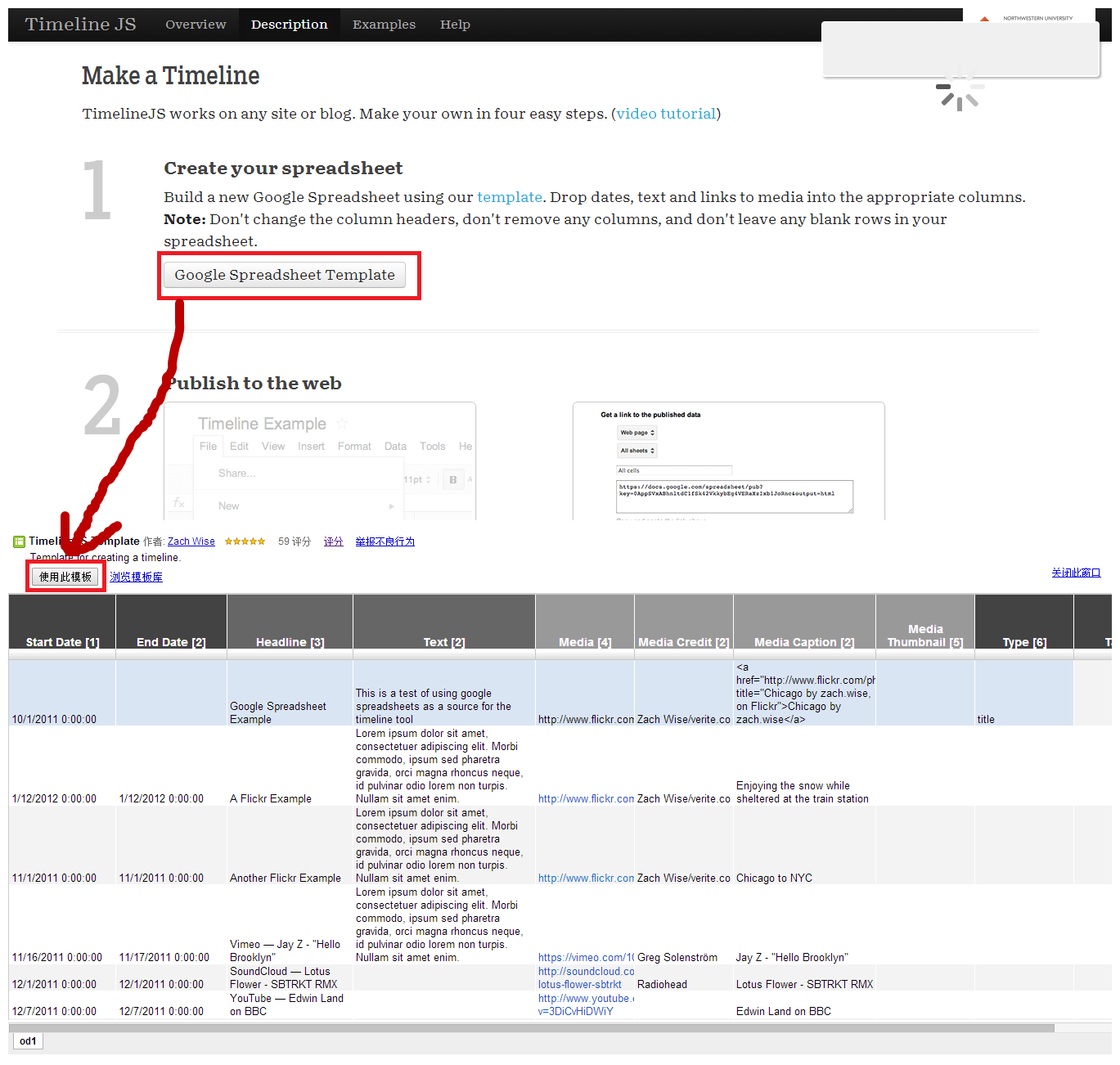This screenshot has width=1120, height=1065.
Task: Open the Help menu item
Action: coord(455,25)
